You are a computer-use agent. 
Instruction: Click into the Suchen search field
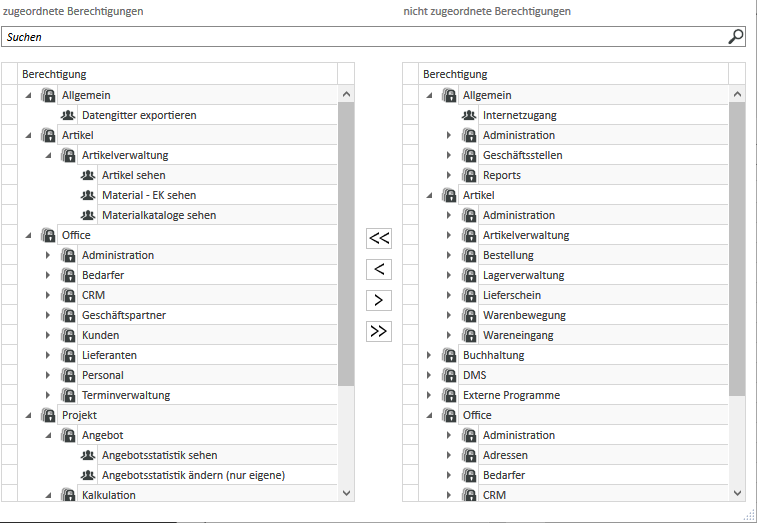pyautogui.click(x=365, y=37)
